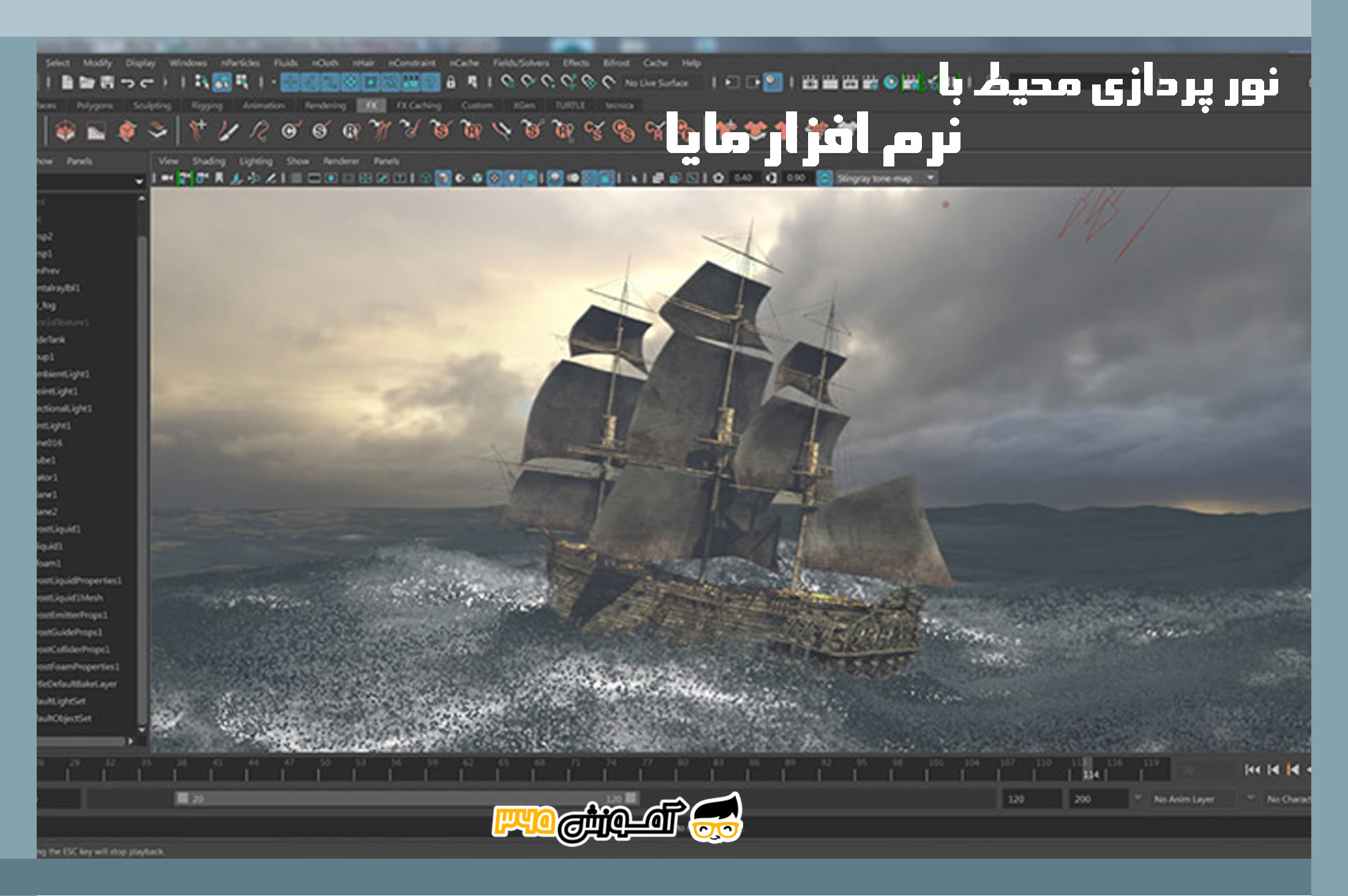Toggle the view transform button beside Stingray tone-map
The height and width of the screenshot is (896, 1348).
825,178
